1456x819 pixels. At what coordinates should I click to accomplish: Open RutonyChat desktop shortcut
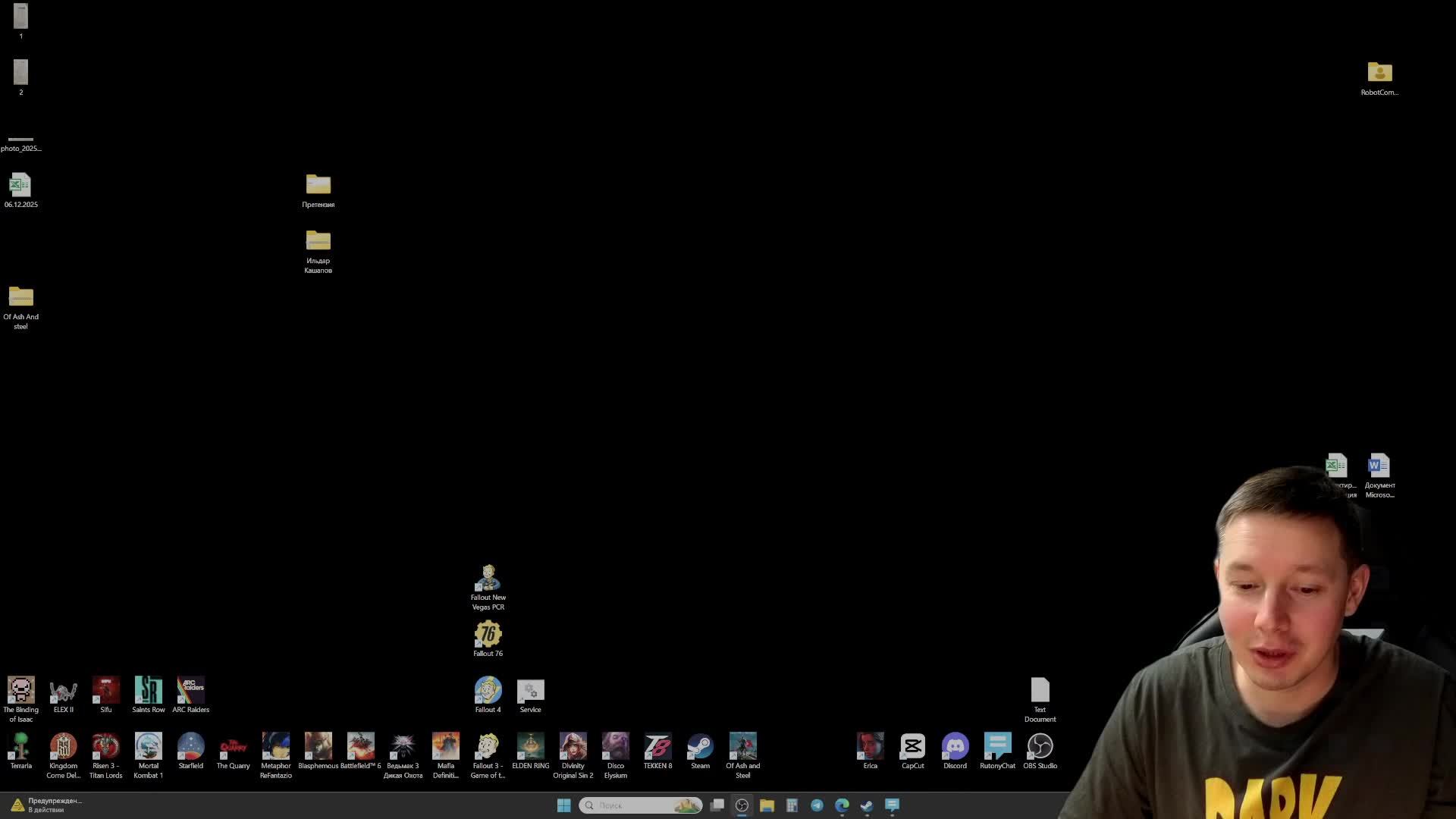click(x=997, y=746)
